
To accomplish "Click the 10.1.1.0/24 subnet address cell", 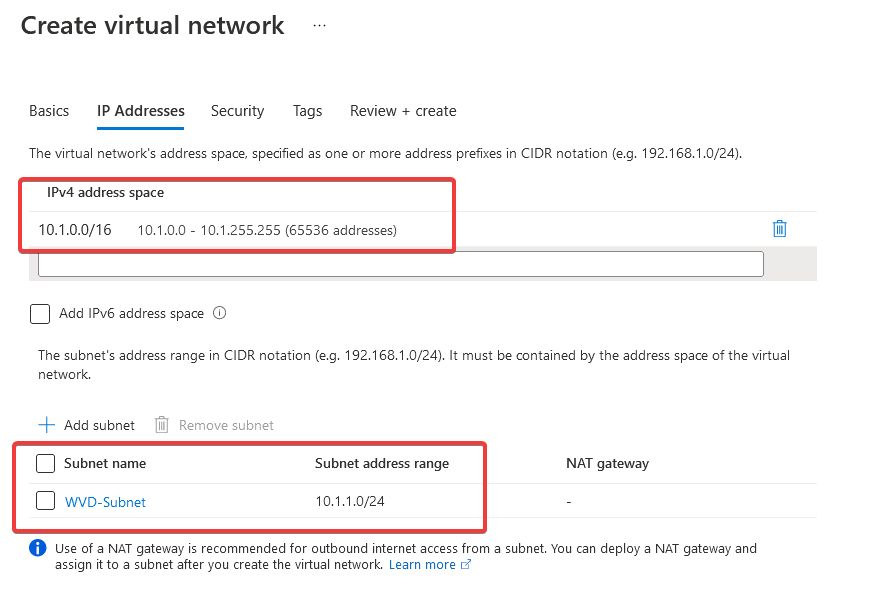I will (350, 501).
